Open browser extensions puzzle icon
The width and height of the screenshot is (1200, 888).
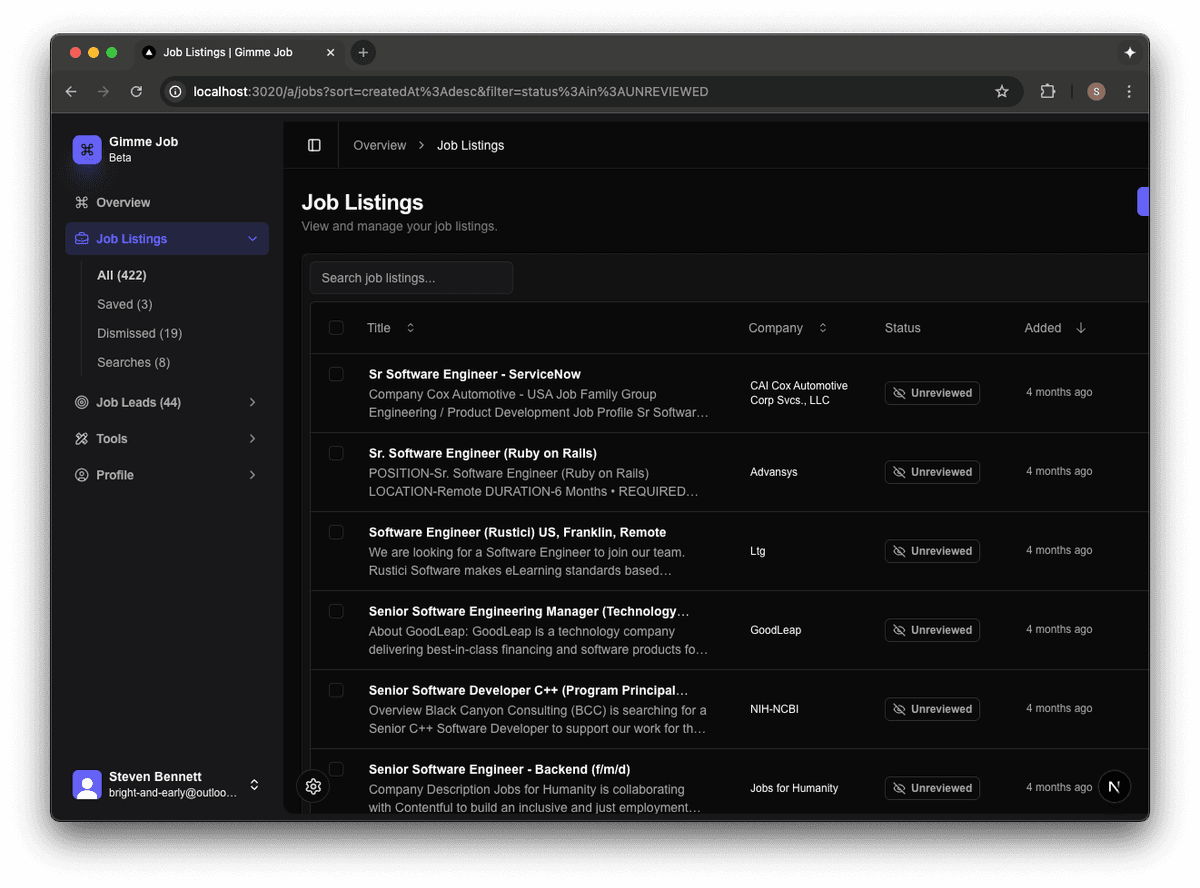click(1048, 92)
